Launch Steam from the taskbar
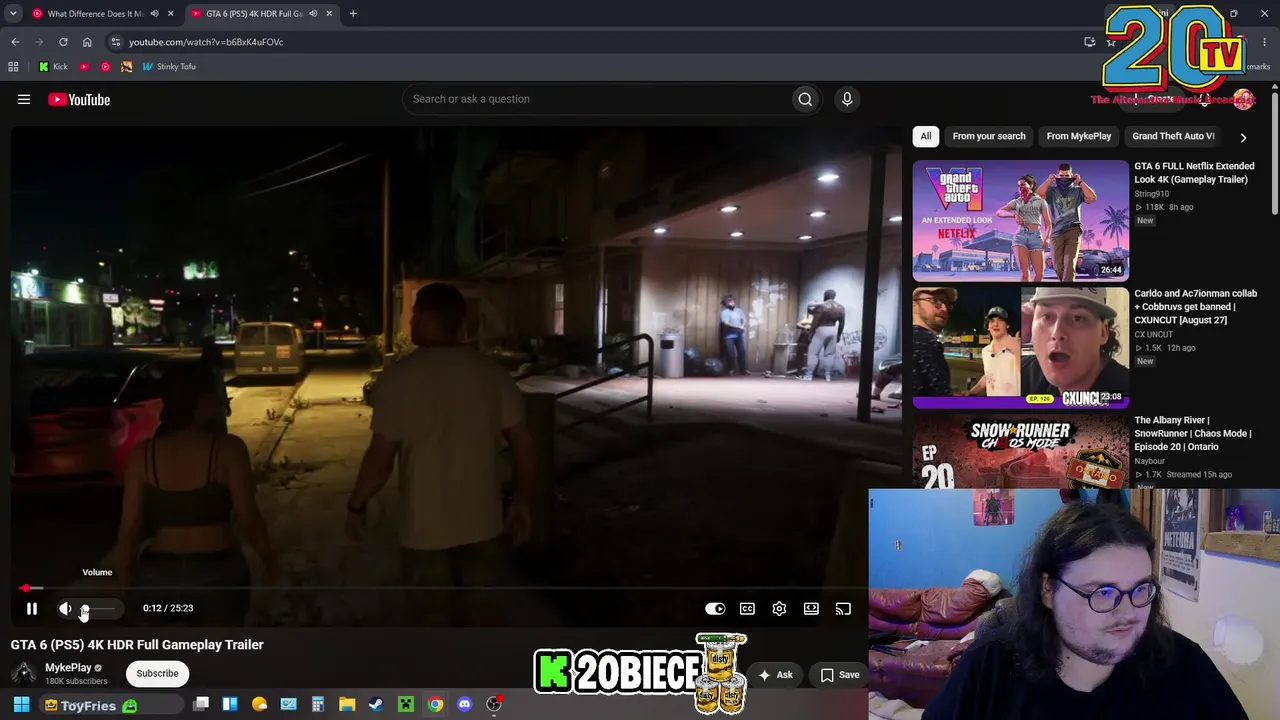This screenshot has height=720, width=1280. point(376,704)
